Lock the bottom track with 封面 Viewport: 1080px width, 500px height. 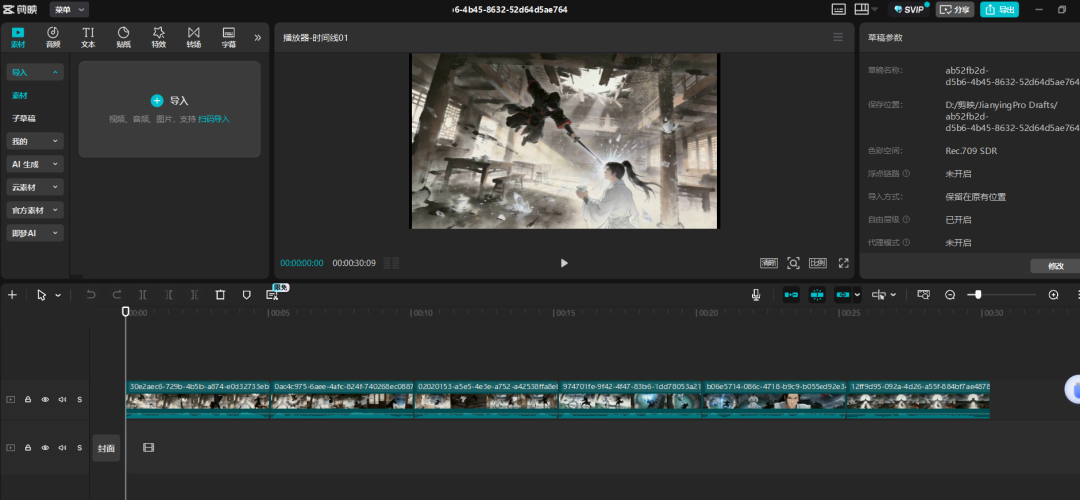coord(28,448)
